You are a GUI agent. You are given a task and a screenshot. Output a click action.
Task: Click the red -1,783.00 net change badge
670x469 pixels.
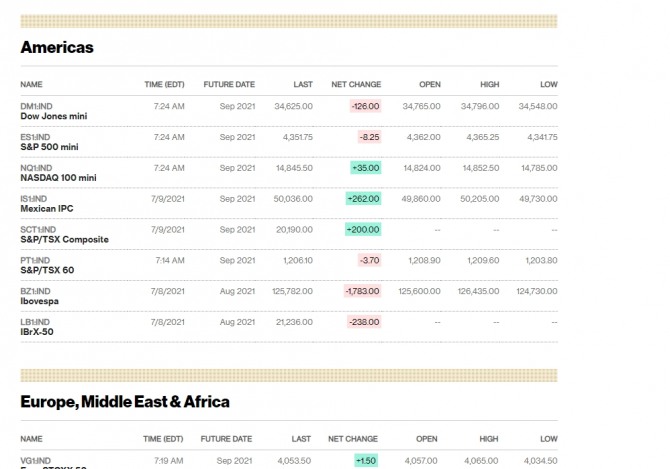pyautogui.click(x=362, y=291)
